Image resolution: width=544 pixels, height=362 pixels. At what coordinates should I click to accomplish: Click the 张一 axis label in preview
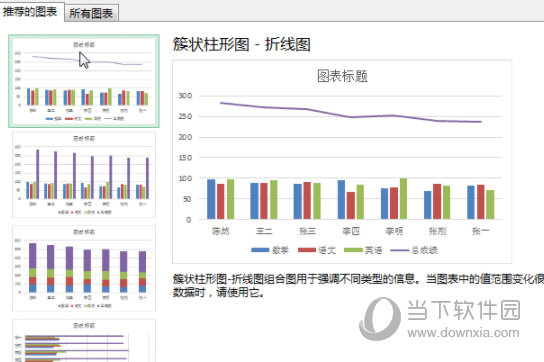tap(481, 231)
